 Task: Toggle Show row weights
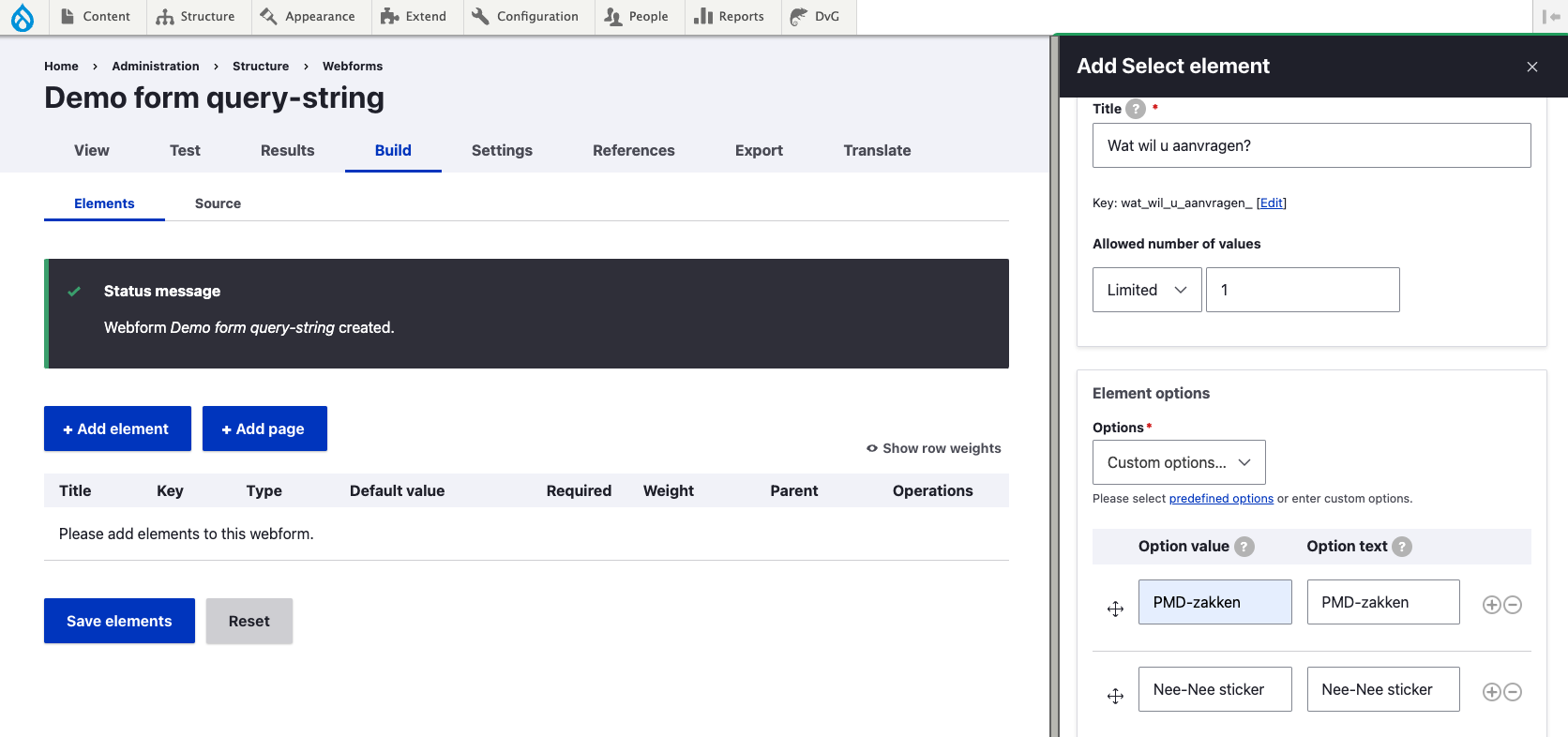[x=934, y=448]
